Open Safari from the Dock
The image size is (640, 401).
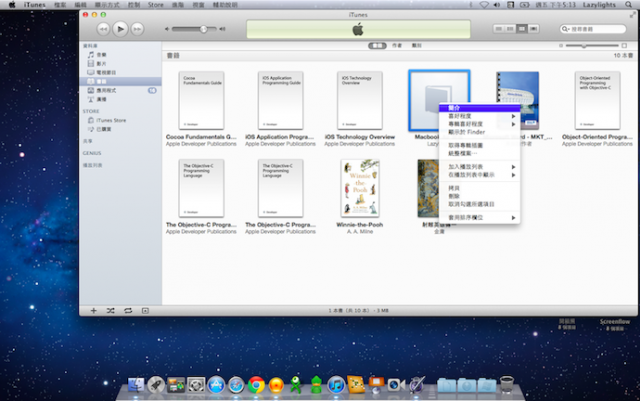coord(236,385)
